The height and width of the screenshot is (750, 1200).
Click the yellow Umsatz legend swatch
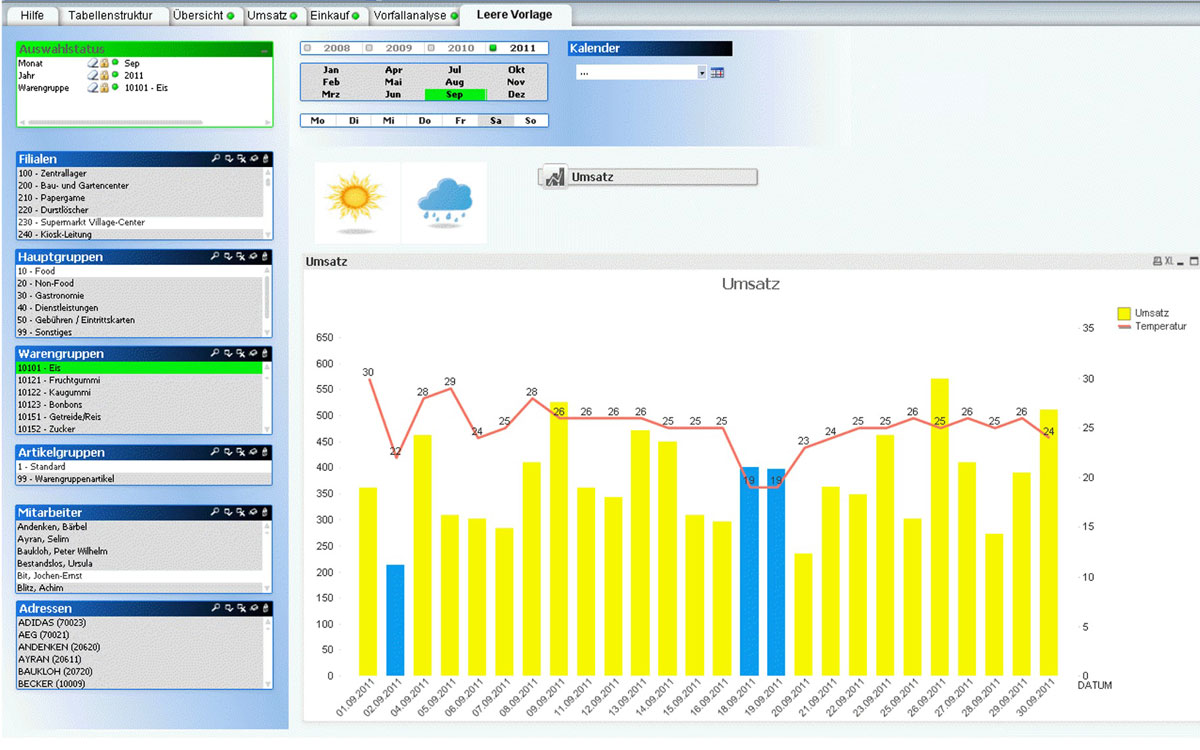pos(1124,313)
